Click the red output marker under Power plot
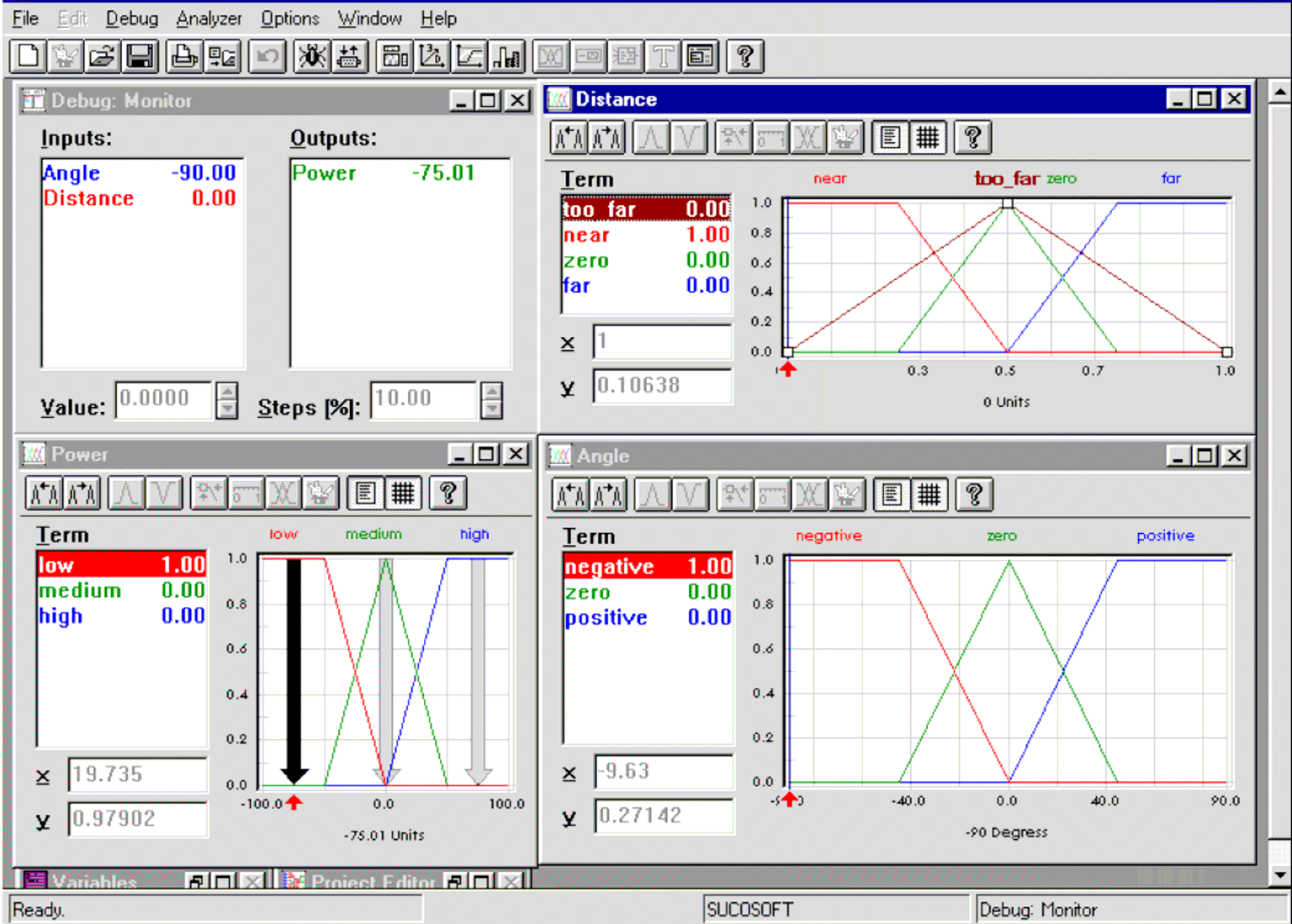This screenshot has width=1292, height=924. [x=294, y=802]
